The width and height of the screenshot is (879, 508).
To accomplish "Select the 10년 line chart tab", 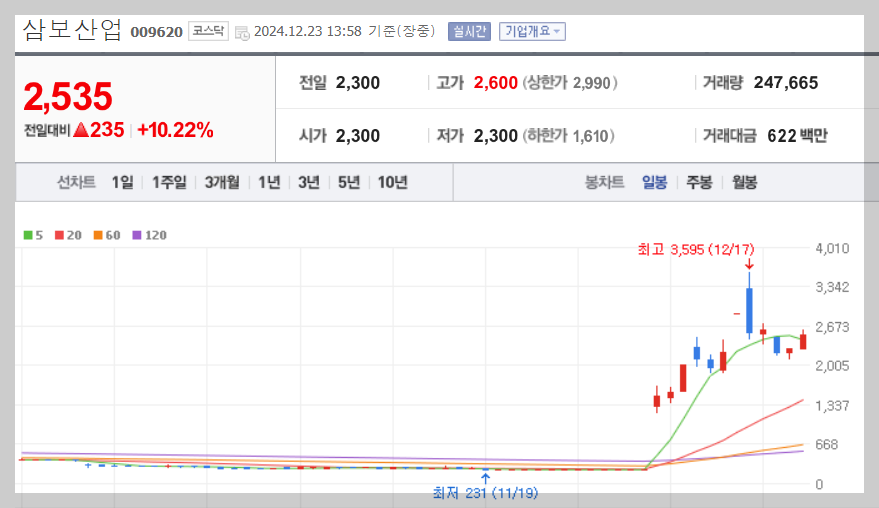I will [392, 182].
